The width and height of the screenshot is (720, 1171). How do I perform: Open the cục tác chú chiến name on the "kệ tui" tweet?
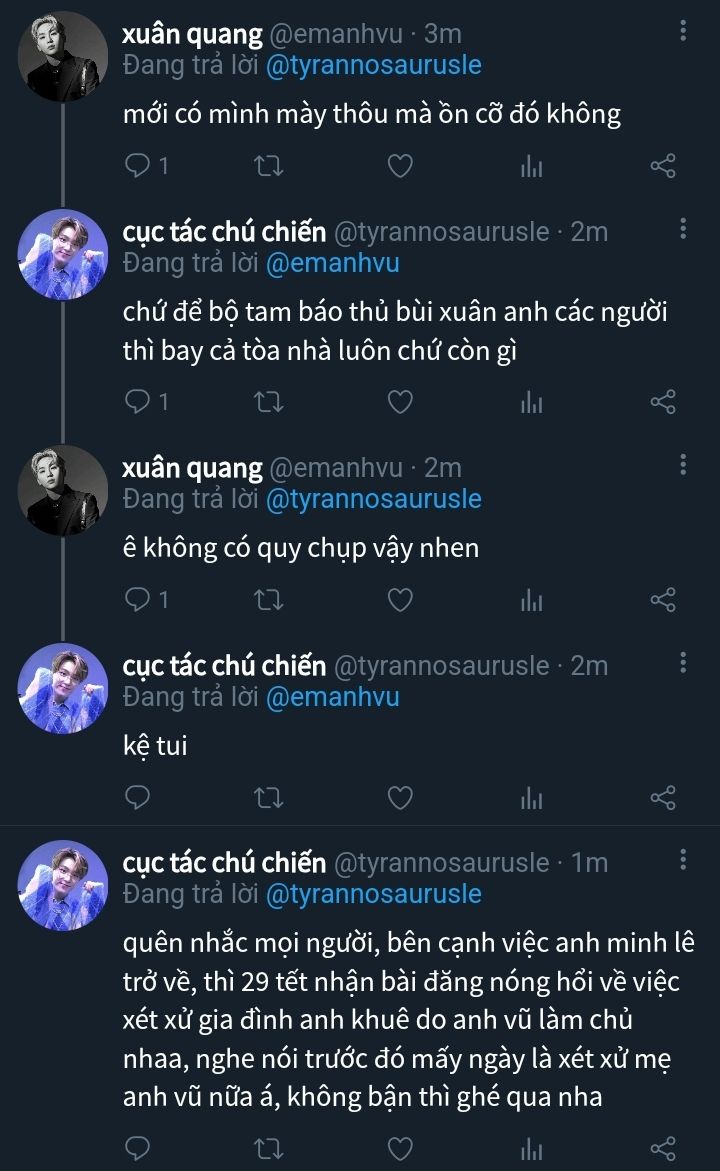pyautogui.click(x=224, y=665)
